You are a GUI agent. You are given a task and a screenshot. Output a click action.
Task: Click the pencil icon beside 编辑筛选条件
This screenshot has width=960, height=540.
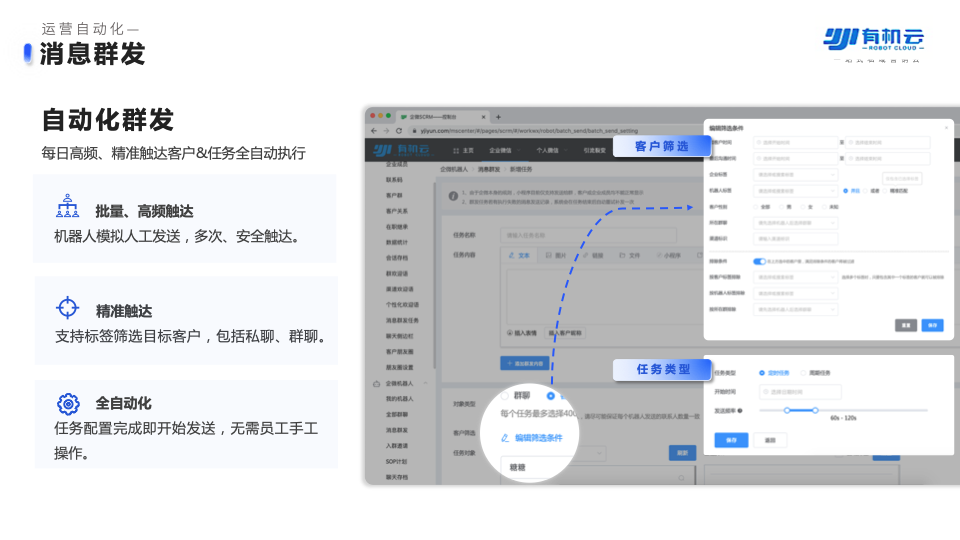coord(505,438)
